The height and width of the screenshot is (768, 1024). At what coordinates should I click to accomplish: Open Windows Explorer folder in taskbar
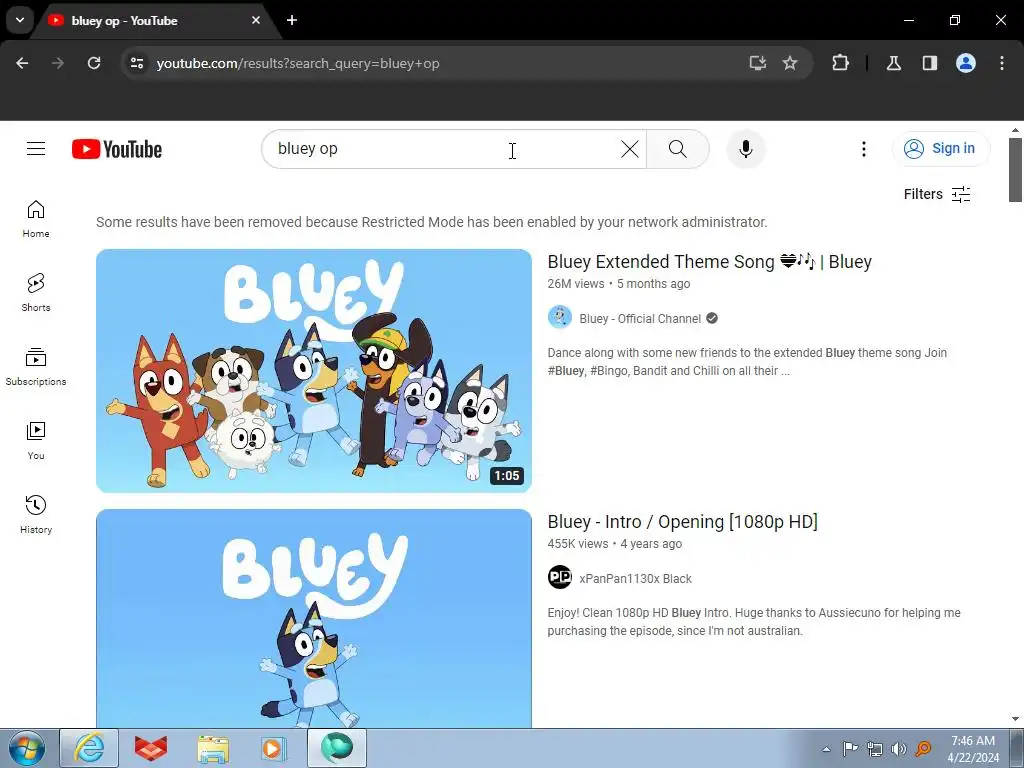tap(213, 748)
